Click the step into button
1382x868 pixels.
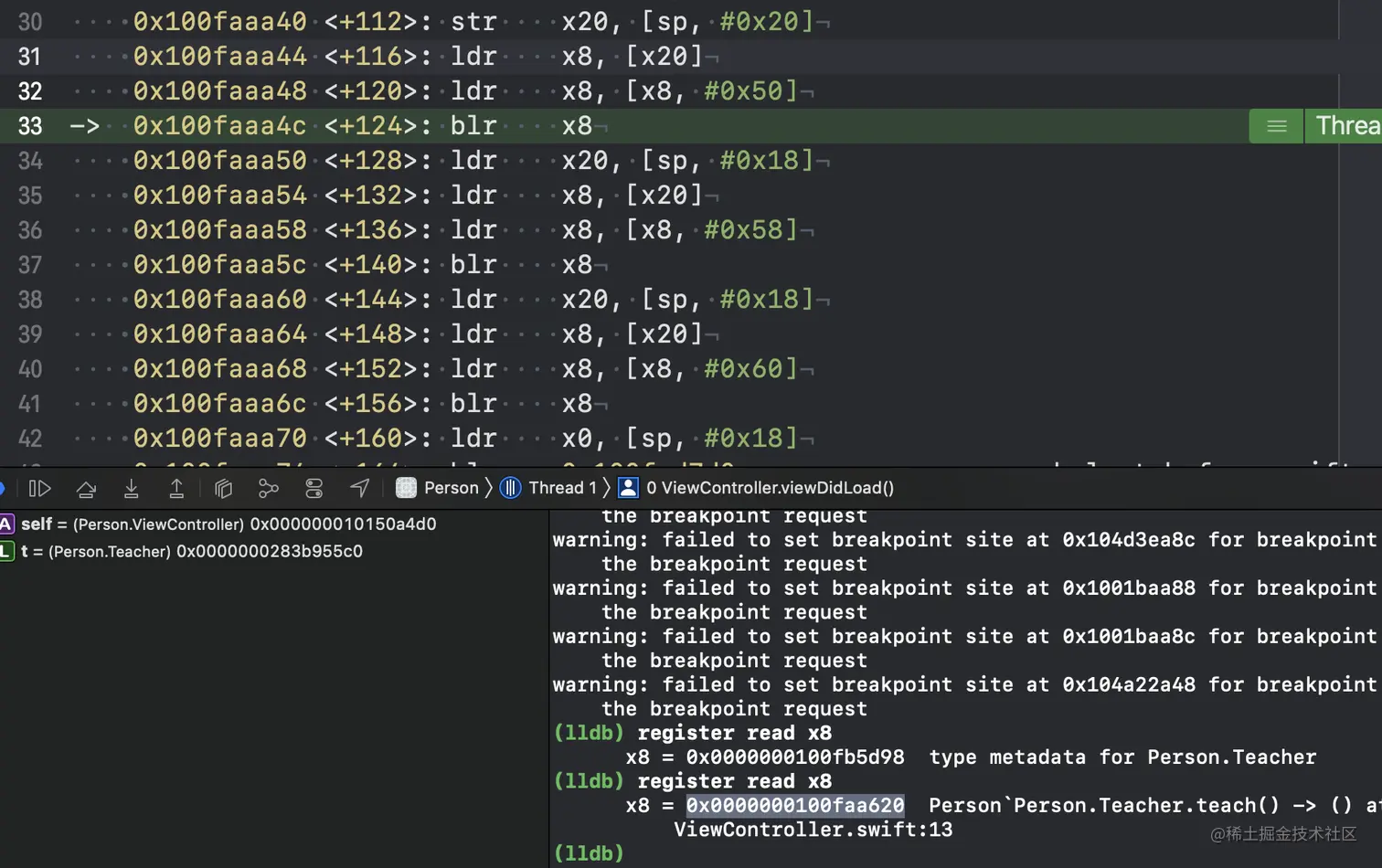coord(132,489)
